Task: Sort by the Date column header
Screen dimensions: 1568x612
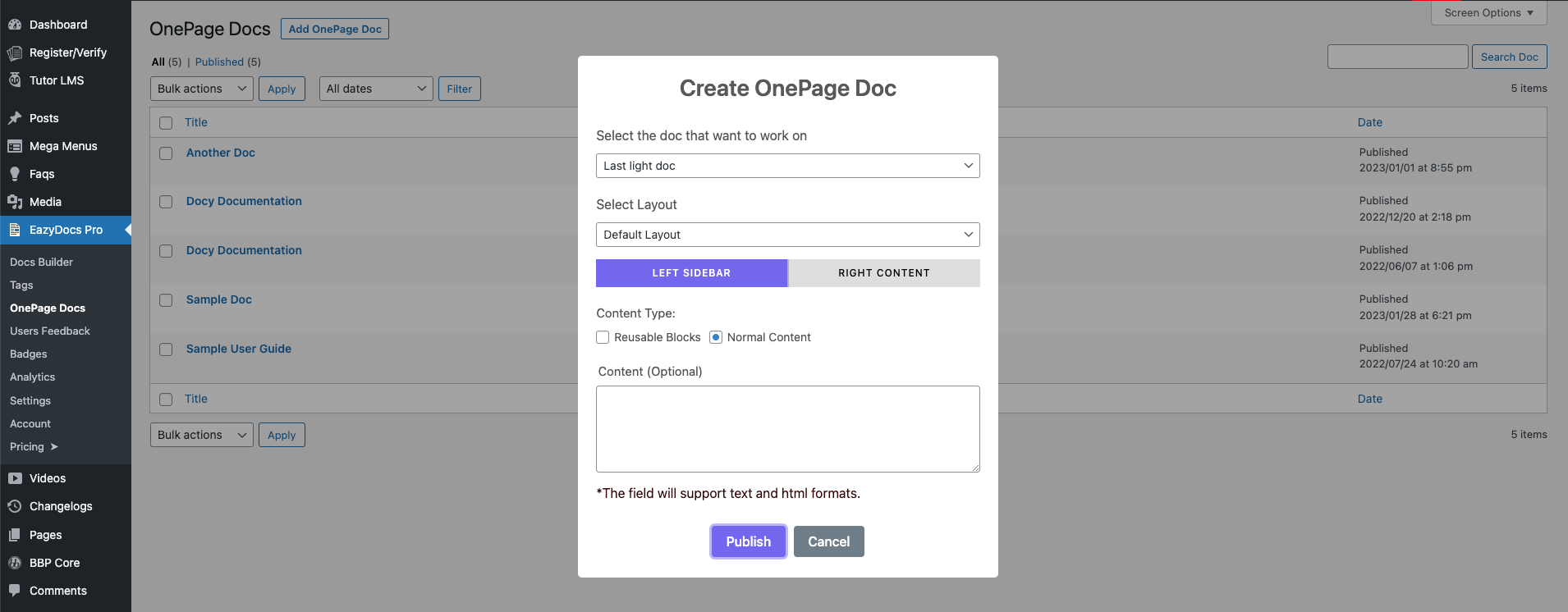Action: click(1370, 122)
